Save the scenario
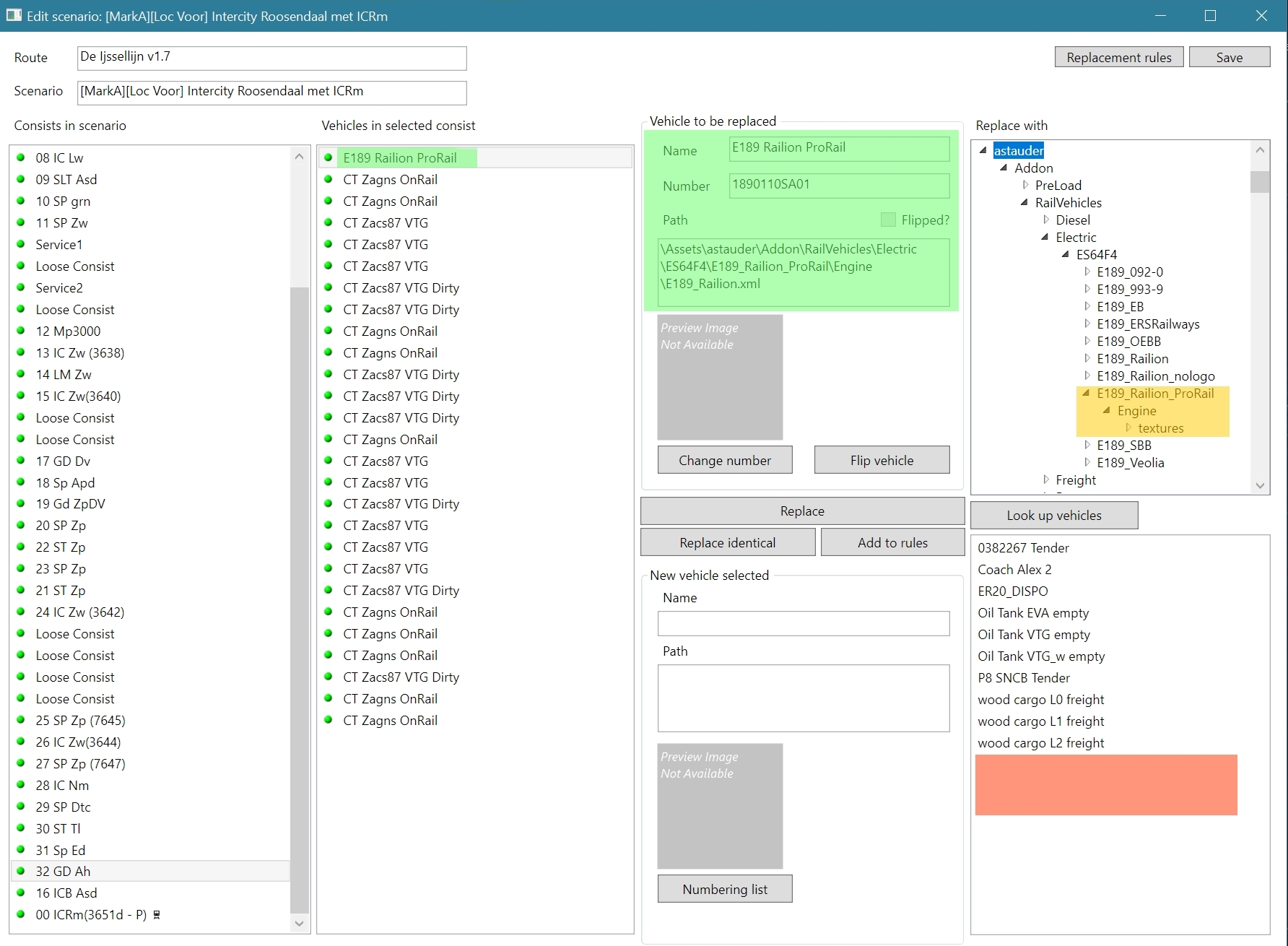Viewport: 1288px width, 946px height. tap(1229, 57)
